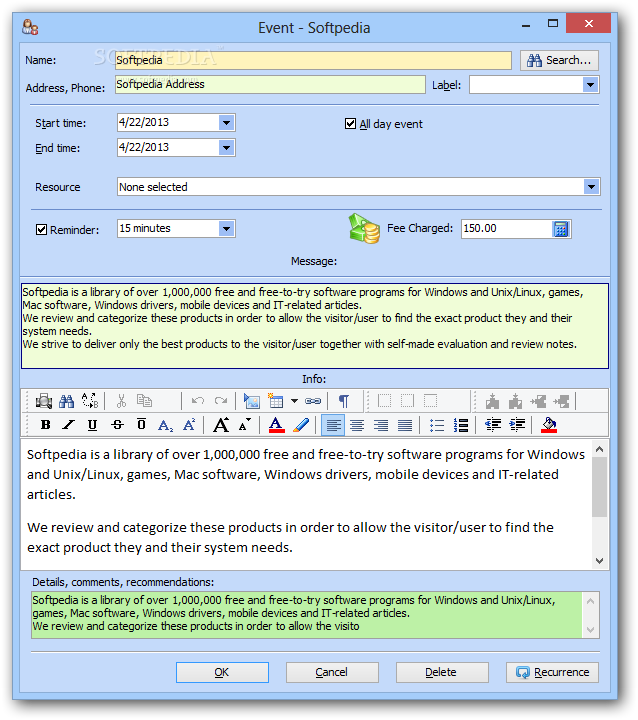Click the Redo arrow icon

point(221,401)
